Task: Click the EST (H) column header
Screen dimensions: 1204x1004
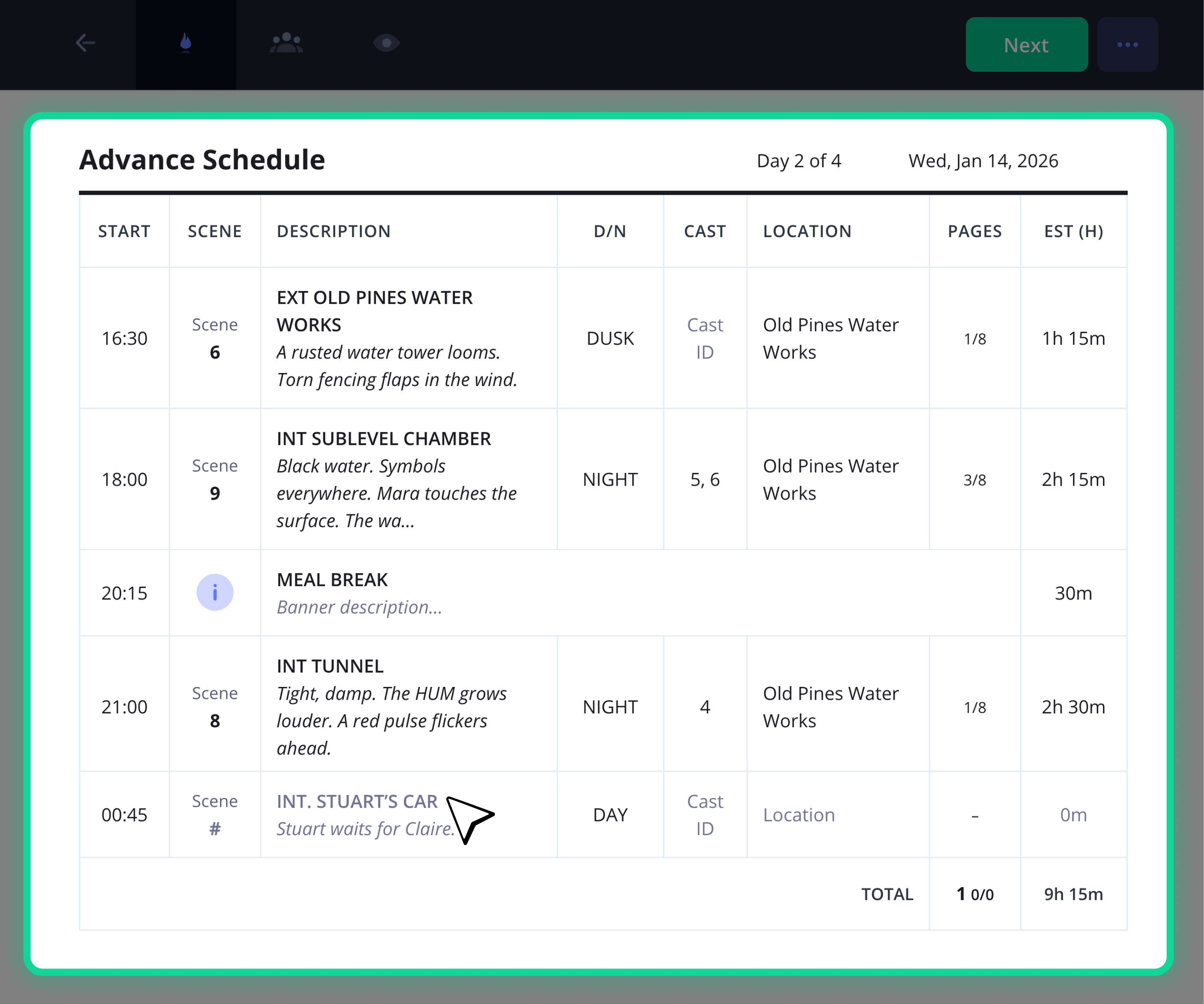Action: tap(1073, 232)
